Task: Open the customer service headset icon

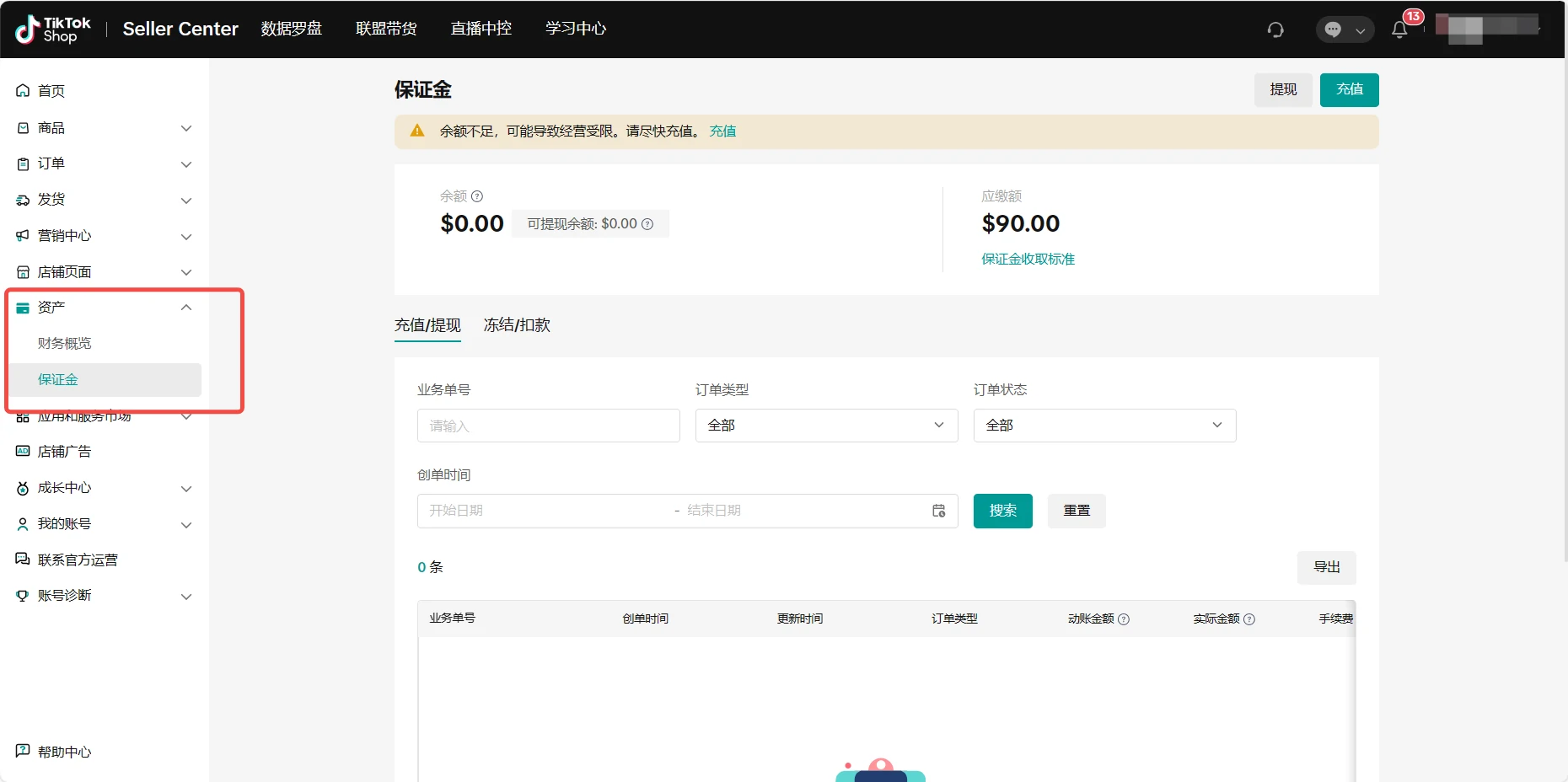Action: pyautogui.click(x=1275, y=29)
